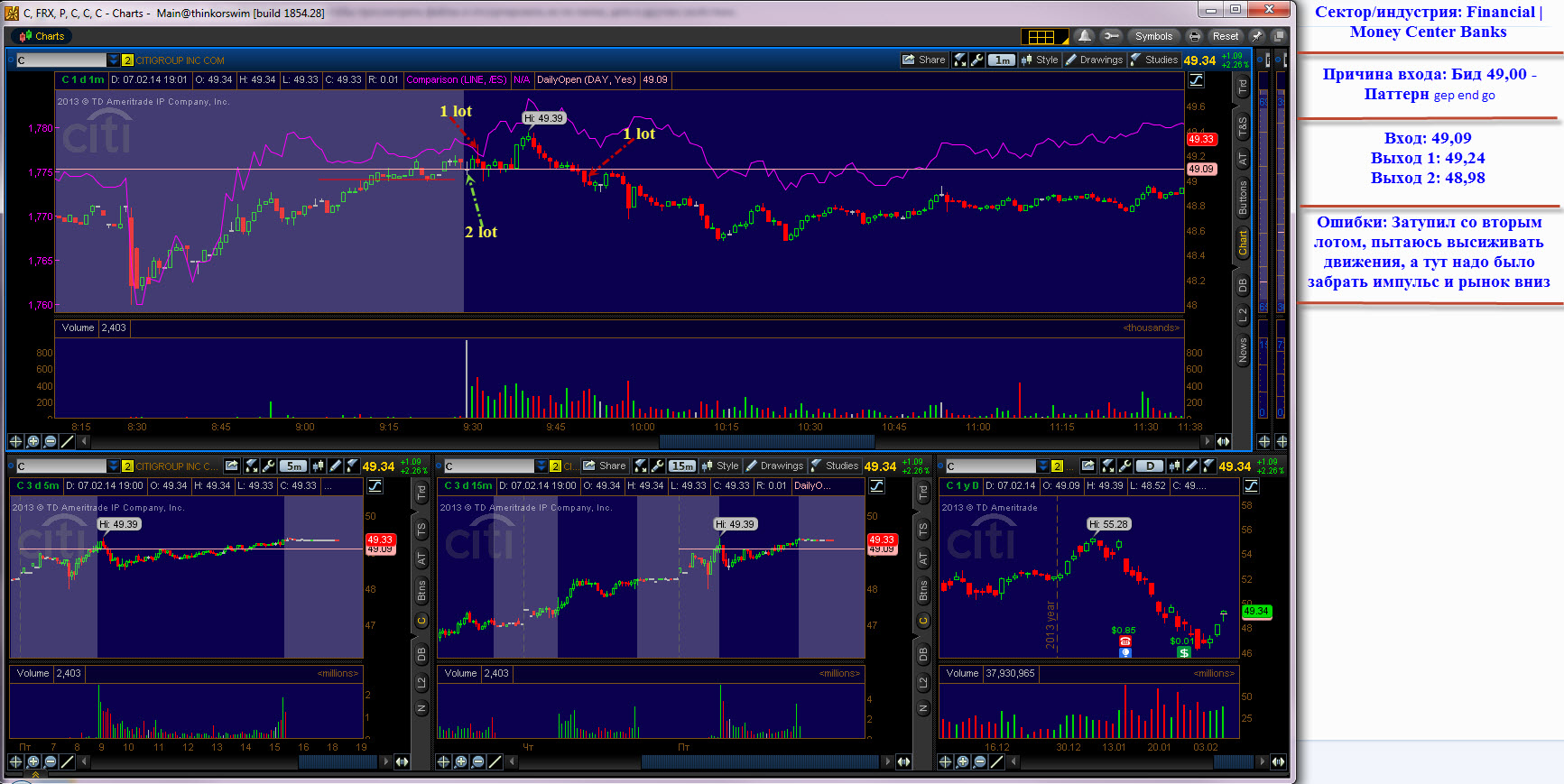This screenshot has width=1564, height=784.
Task: Open the Drawings menu on main chart
Action: pos(1094,60)
